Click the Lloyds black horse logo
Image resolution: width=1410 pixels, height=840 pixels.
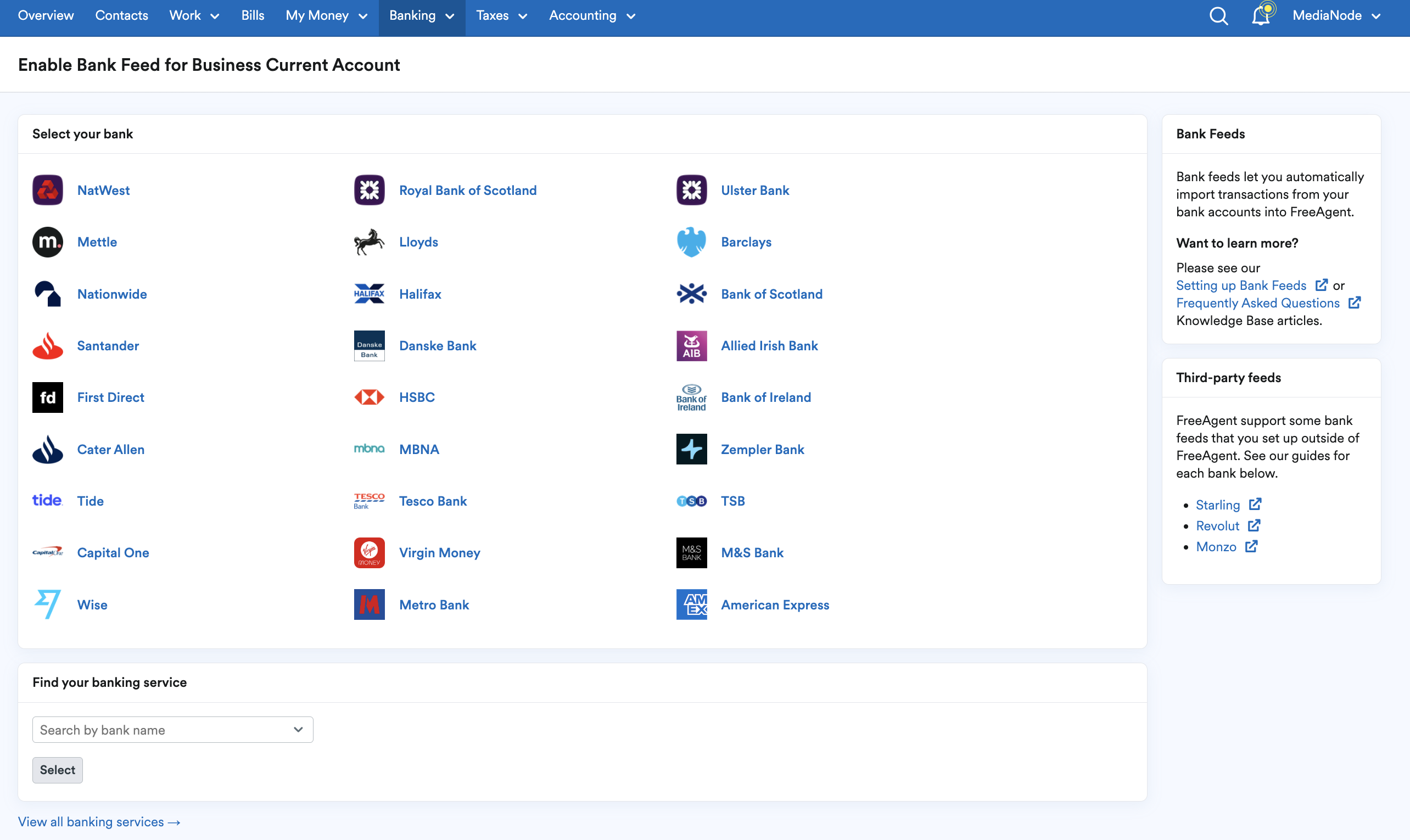coord(369,242)
